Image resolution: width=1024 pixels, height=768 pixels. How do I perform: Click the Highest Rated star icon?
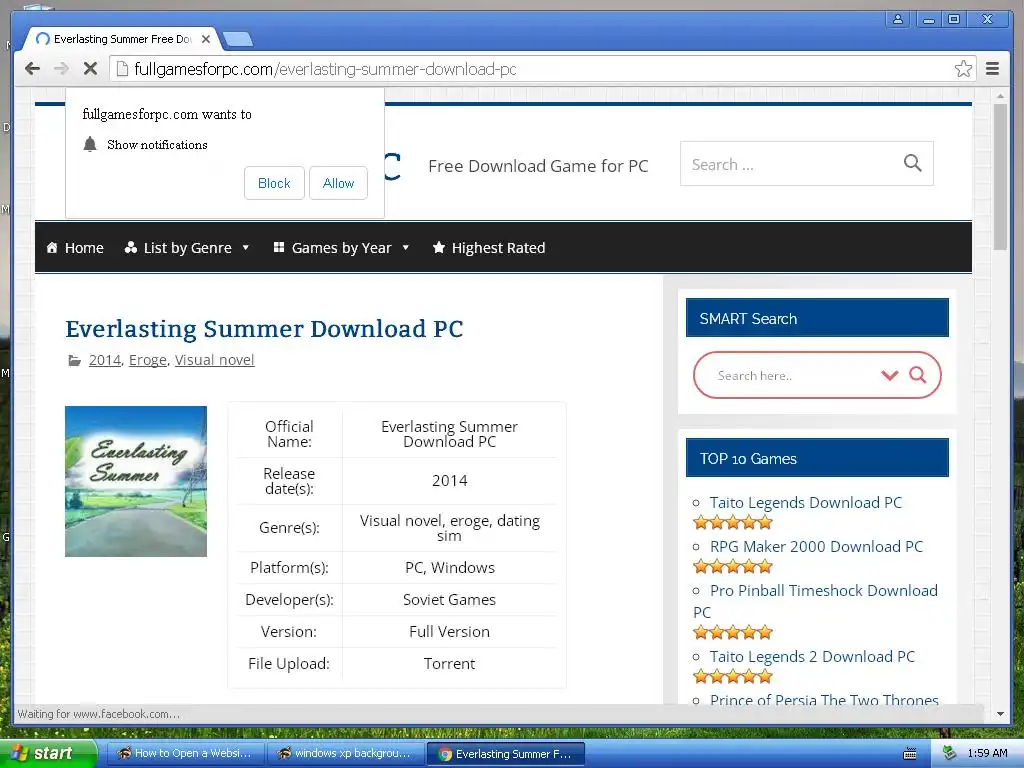click(439, 248)
